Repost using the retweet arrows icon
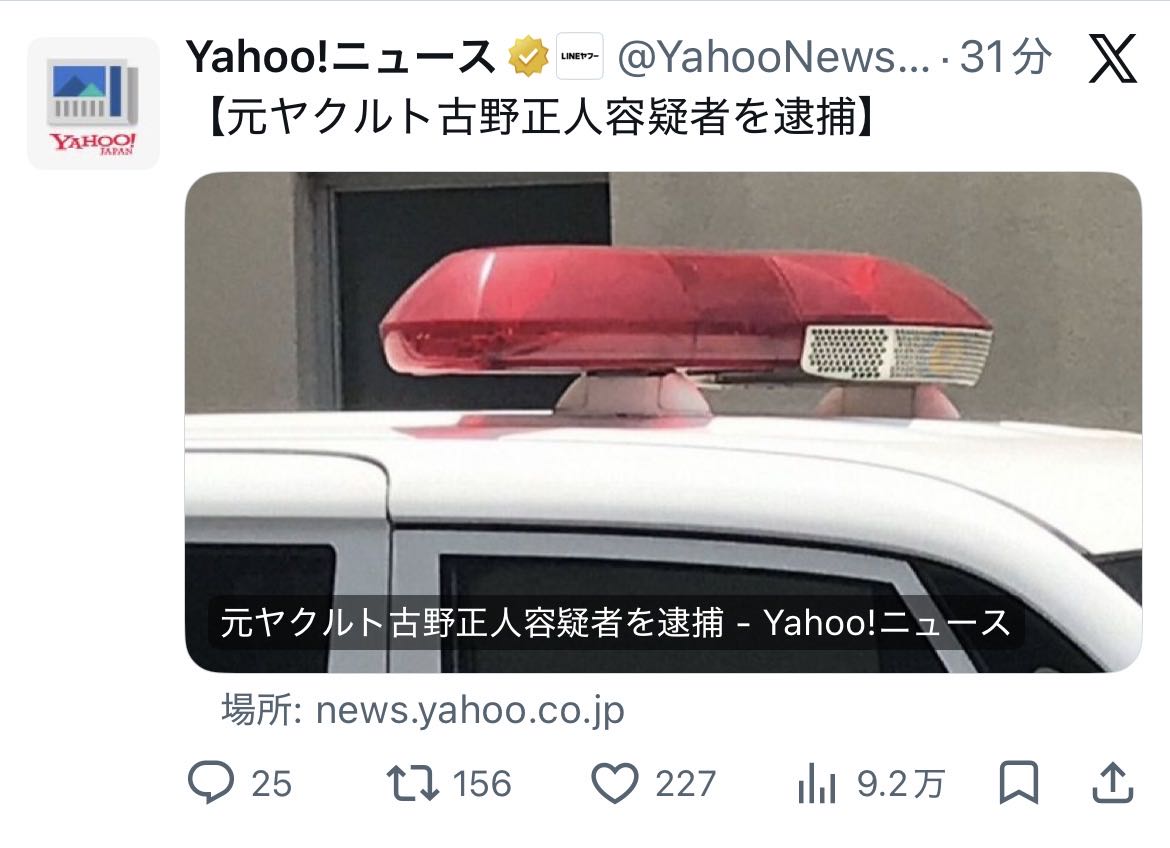 pos(413,782)
